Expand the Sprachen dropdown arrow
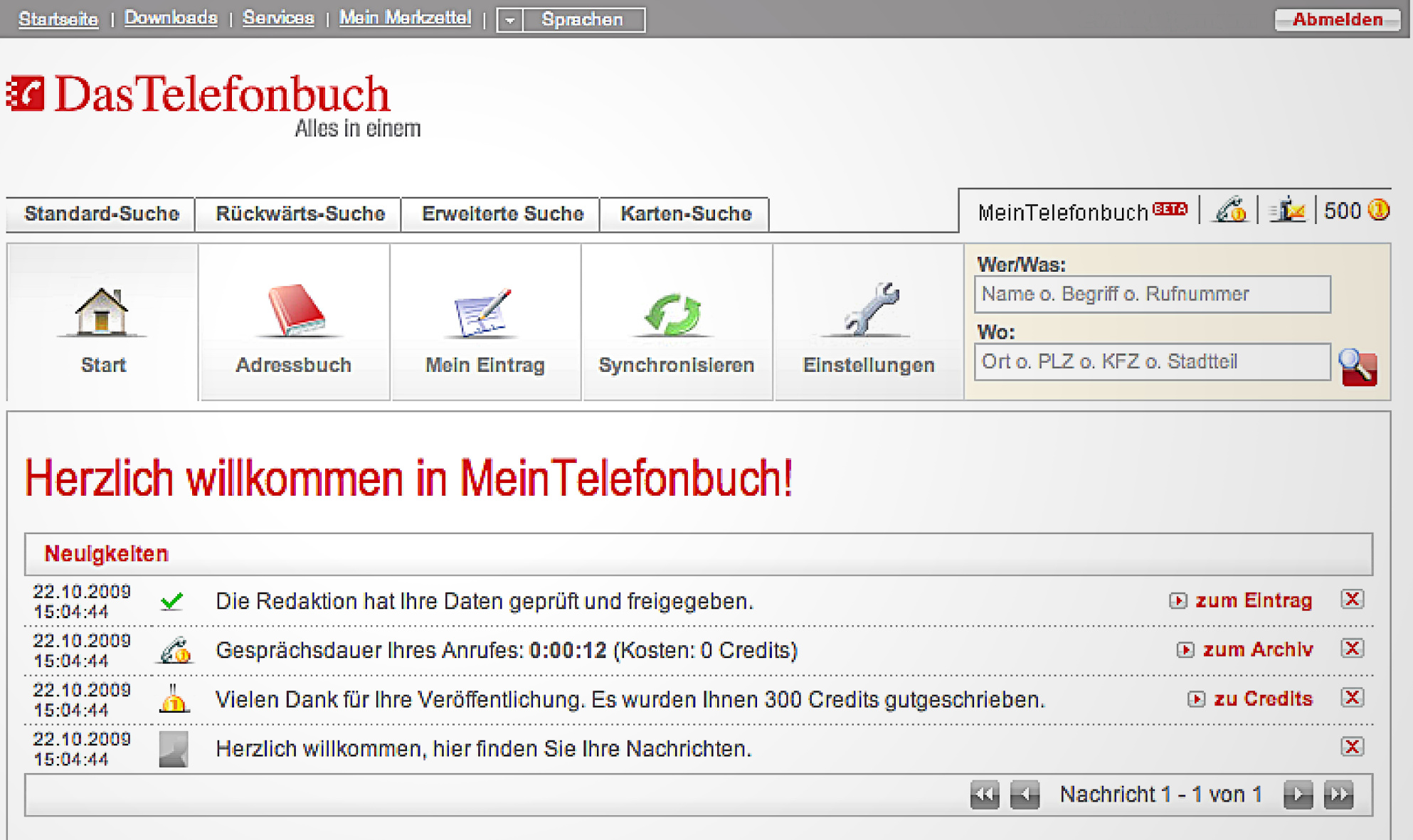 click(510, 20)
